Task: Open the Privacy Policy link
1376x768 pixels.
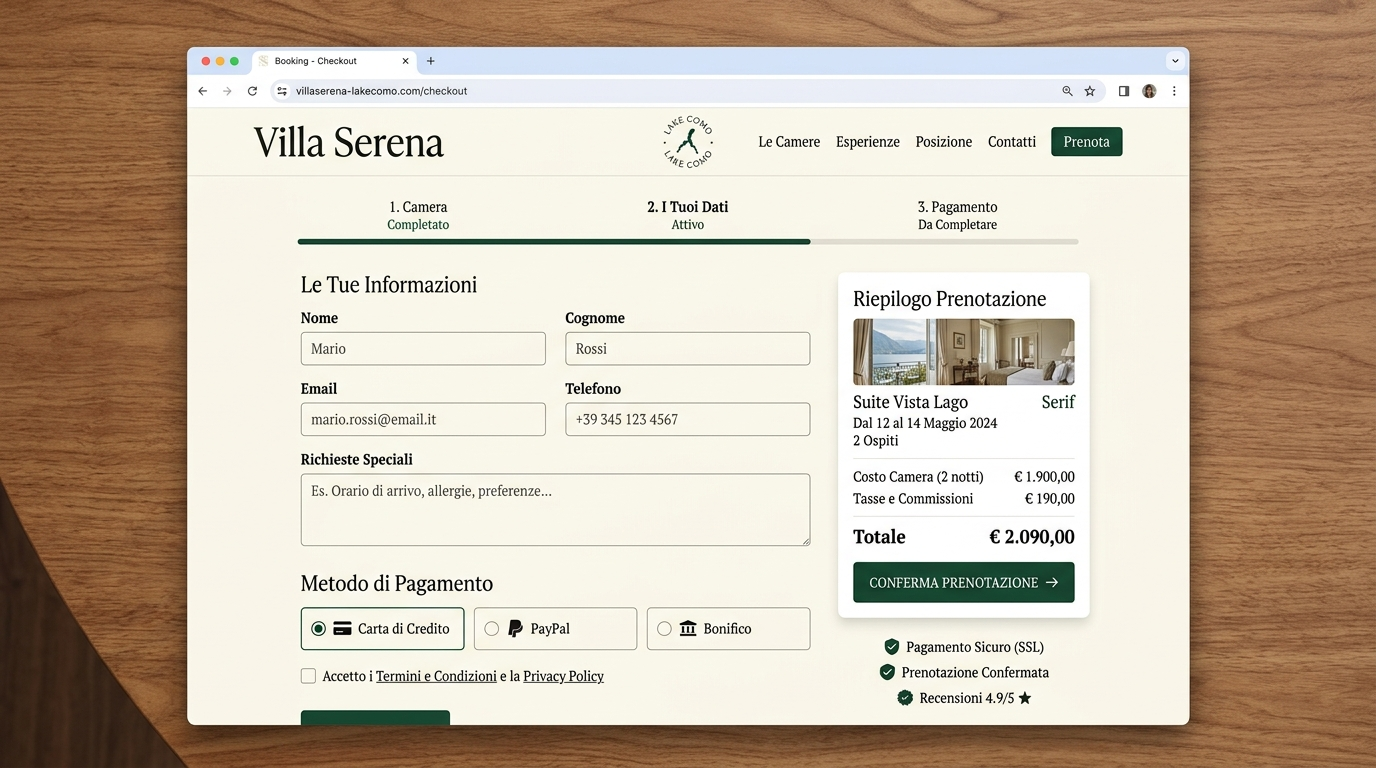Action: click(563, 676)
